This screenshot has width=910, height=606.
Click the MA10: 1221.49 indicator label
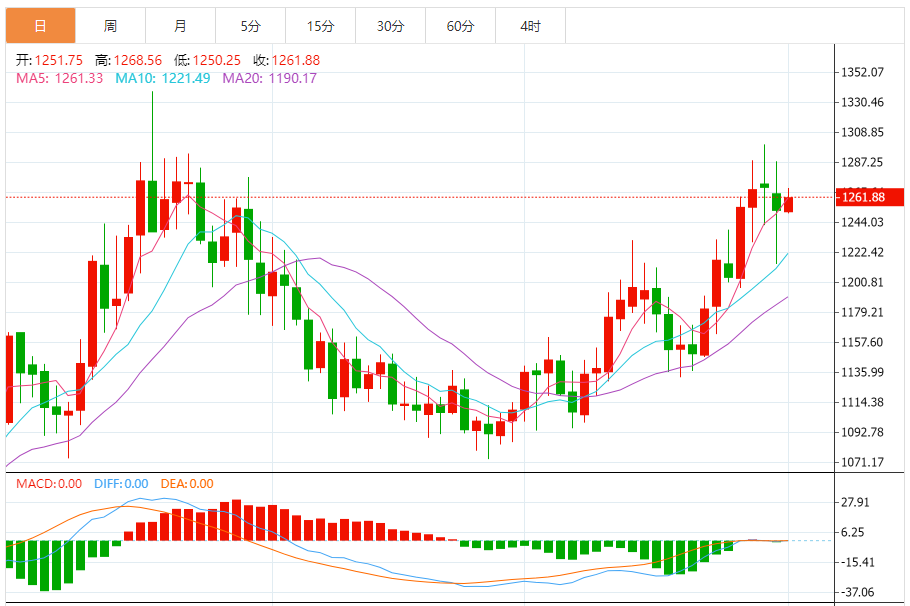click(162, 78)
